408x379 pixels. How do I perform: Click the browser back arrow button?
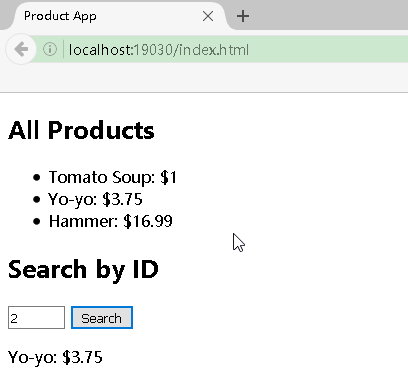(21, 49)
